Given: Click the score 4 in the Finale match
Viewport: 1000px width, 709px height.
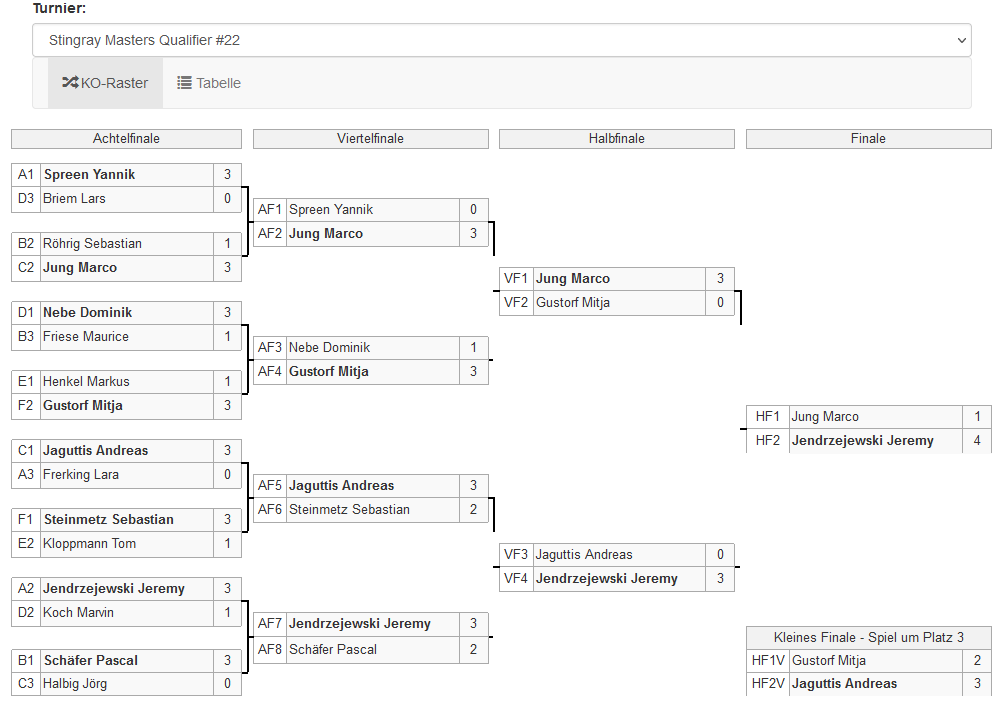Looking at the screenshot, I should point(977,440).
